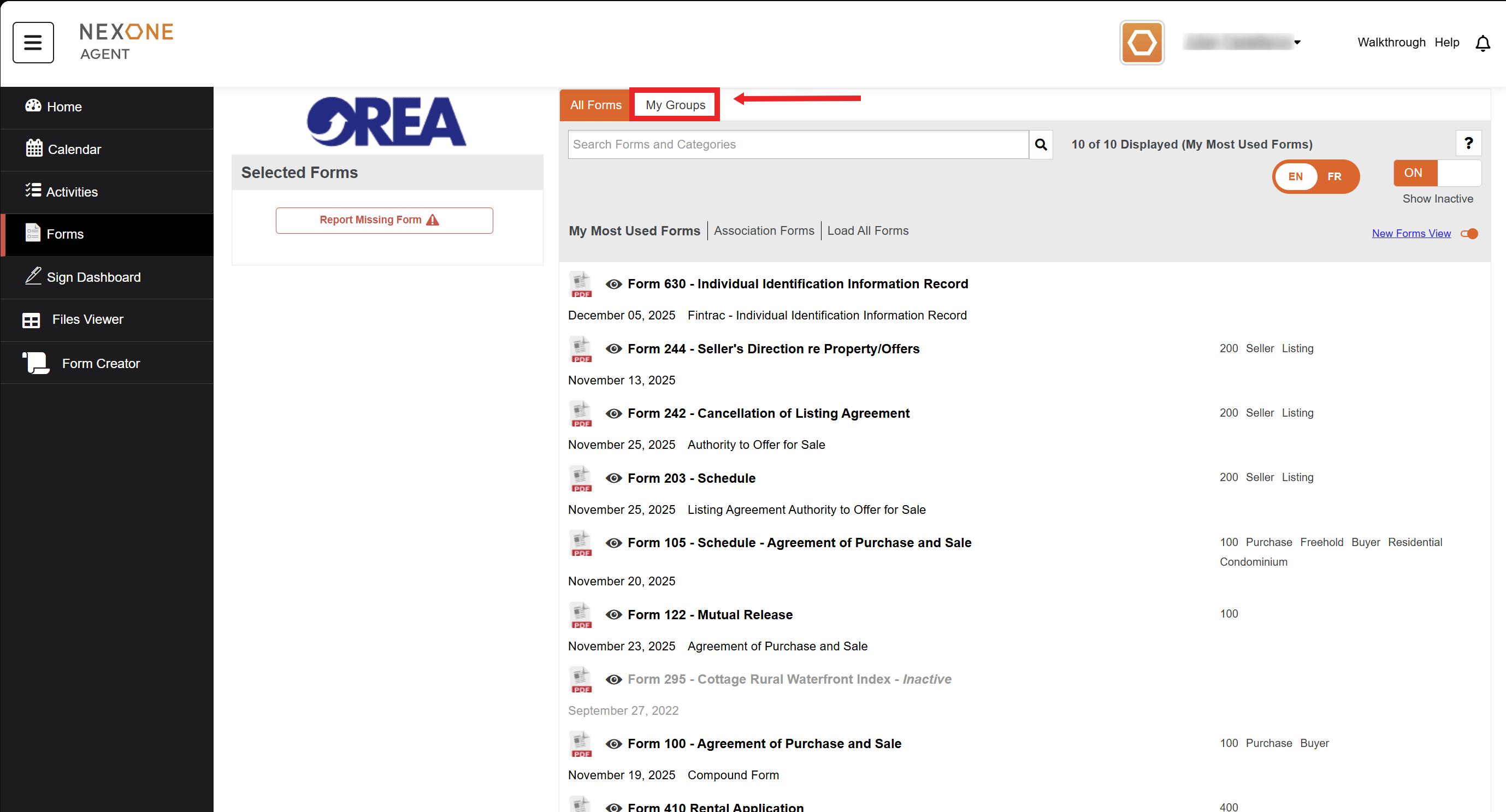Open Form Creator from sidebar

pyautogui.click(x=101, y=364)
